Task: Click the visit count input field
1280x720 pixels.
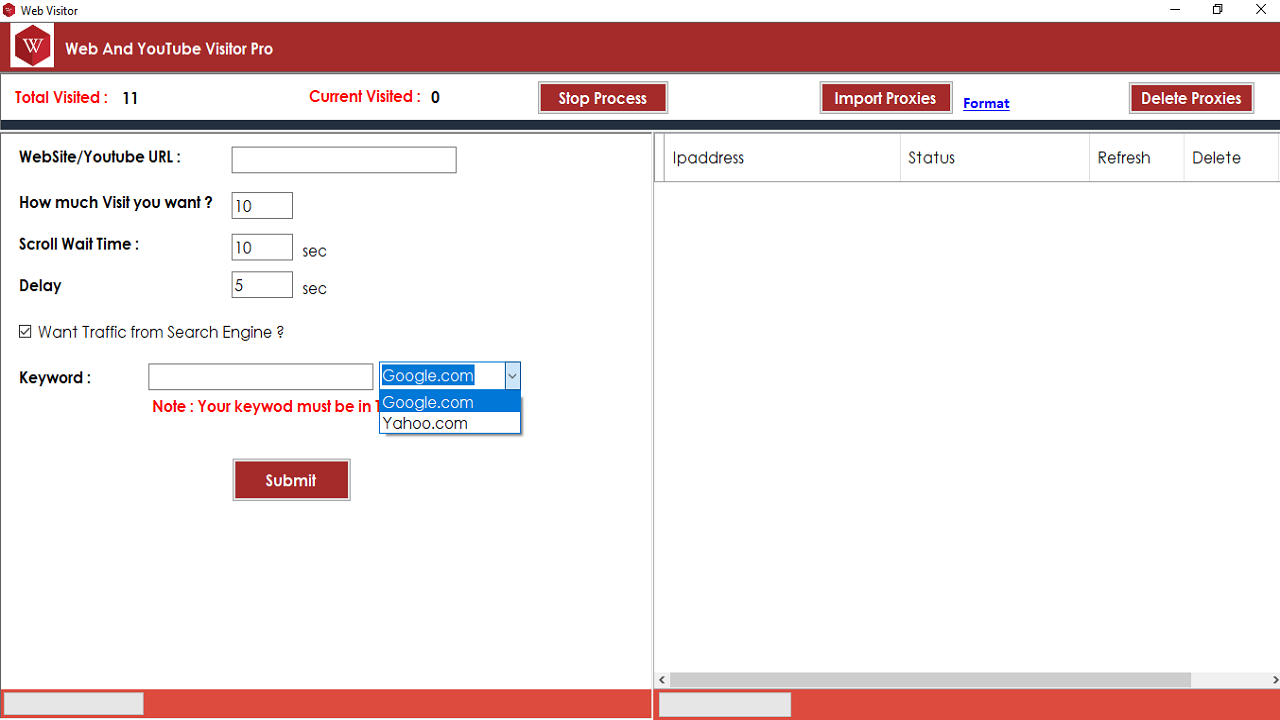Action: point(262,206)
